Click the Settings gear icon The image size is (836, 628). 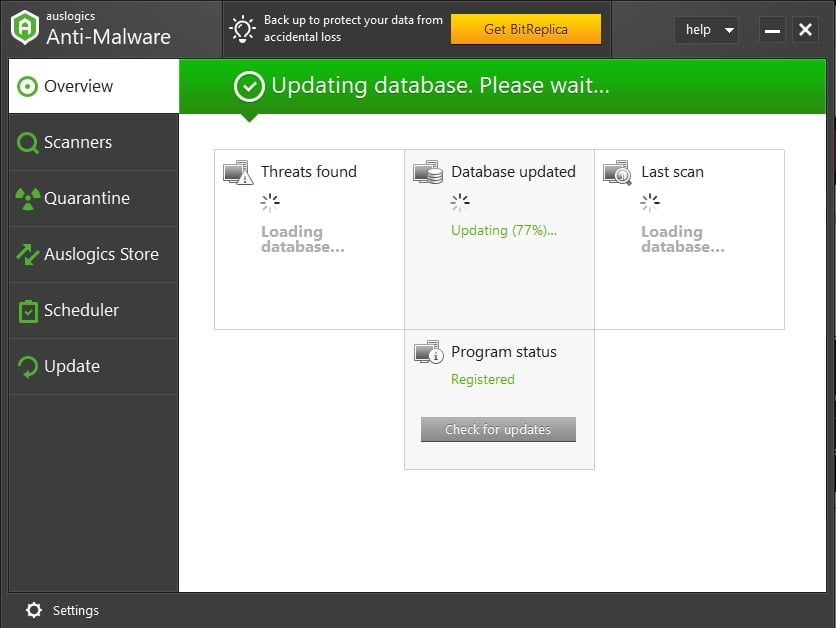[x=34, y=610]
